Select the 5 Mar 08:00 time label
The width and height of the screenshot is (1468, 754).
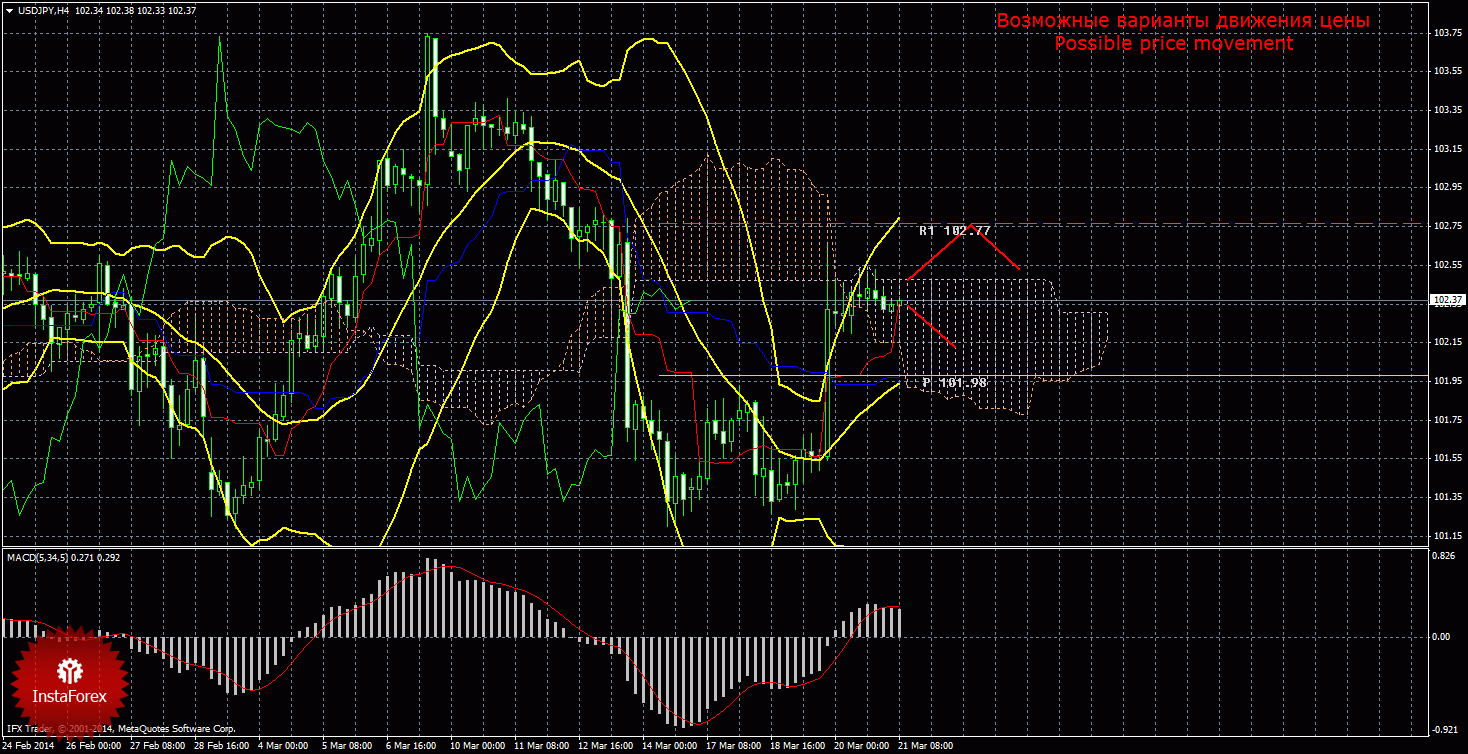(x=349, y=746)
